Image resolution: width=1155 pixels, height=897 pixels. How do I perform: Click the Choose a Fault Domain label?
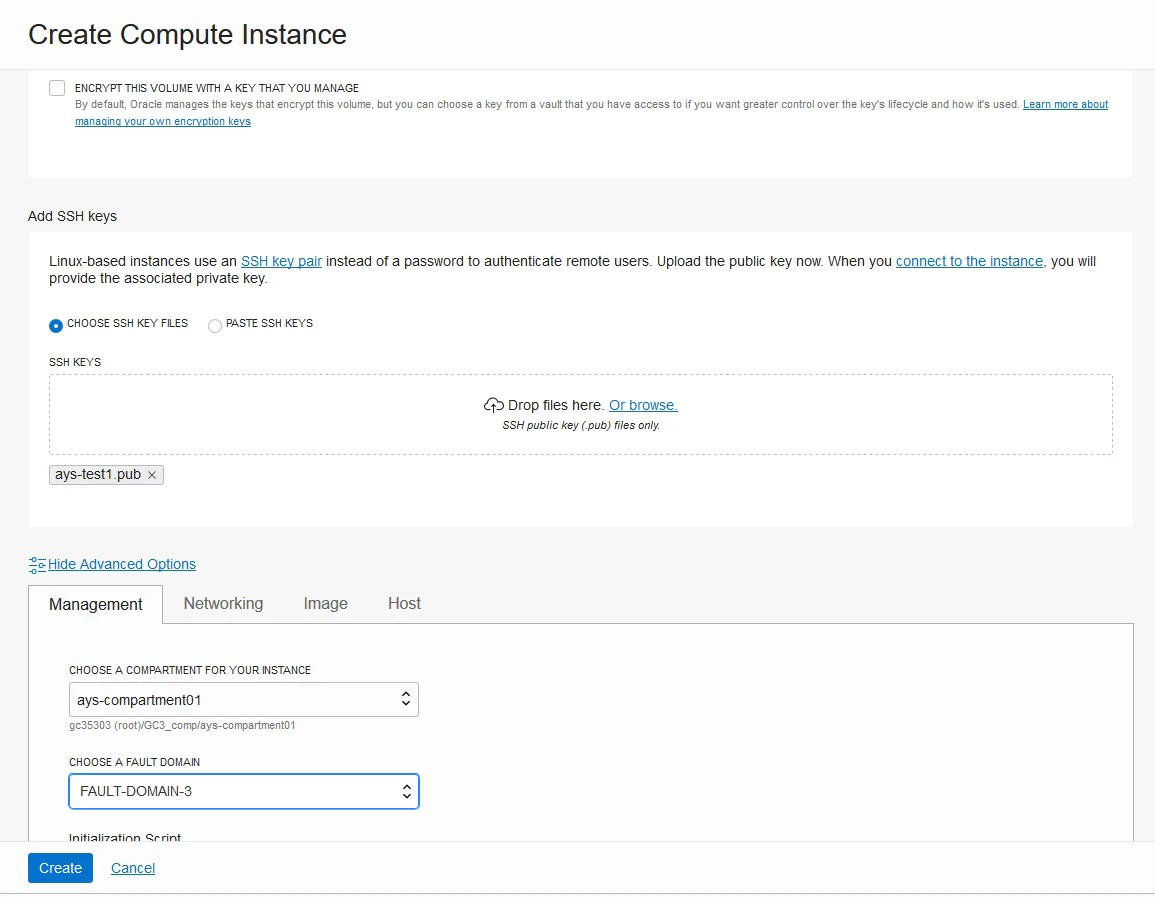click(135, 762)
